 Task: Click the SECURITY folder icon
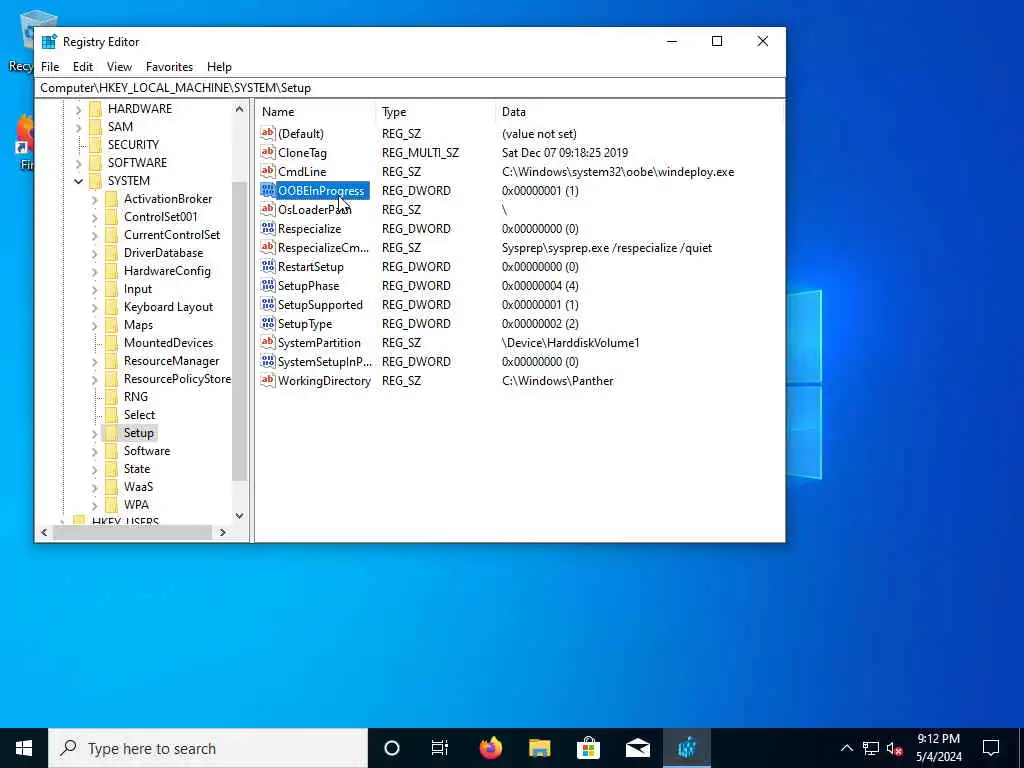pyautogui.click(x=95, y=144)
